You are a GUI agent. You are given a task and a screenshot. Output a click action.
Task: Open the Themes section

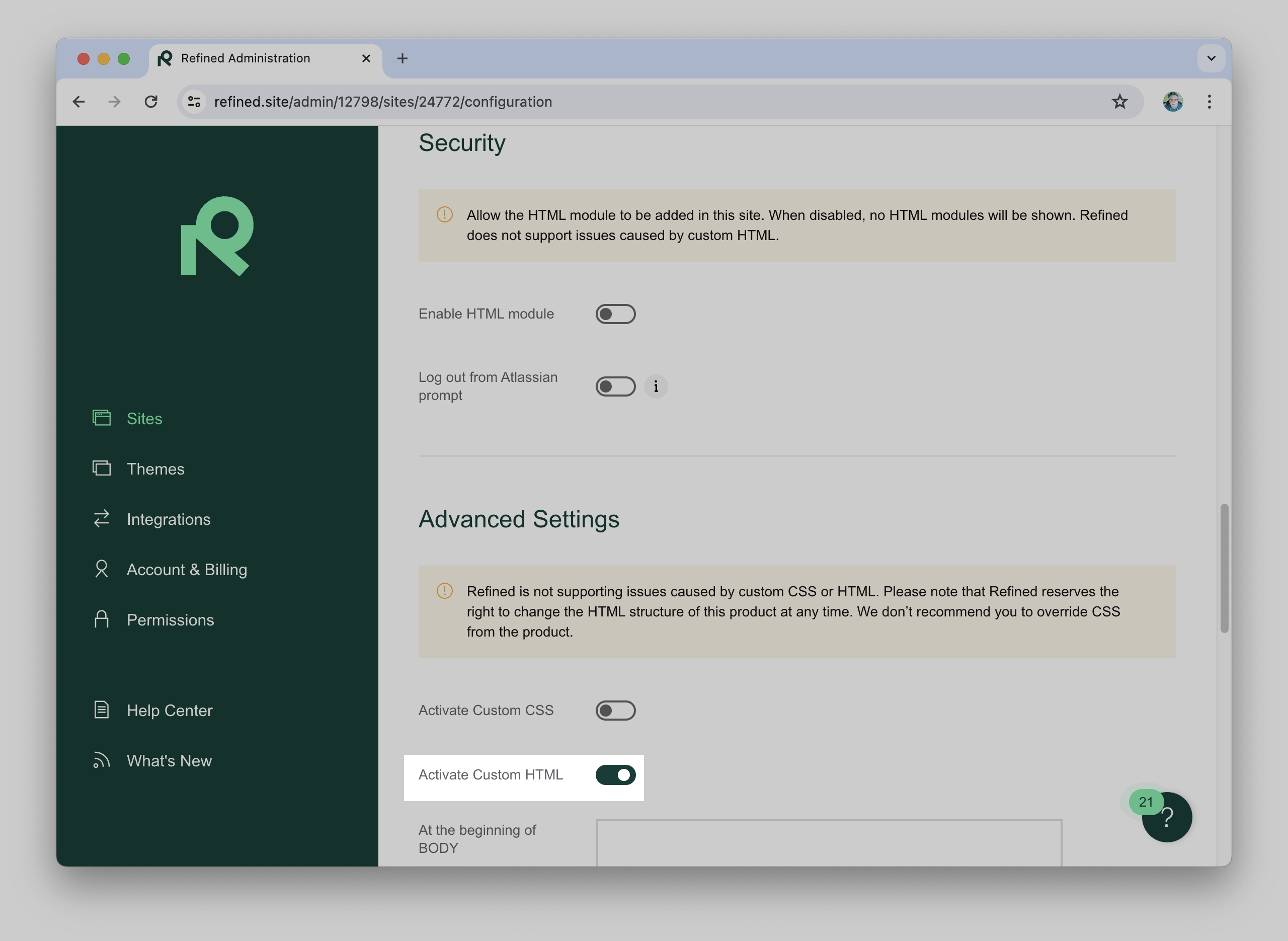(155, 469)
